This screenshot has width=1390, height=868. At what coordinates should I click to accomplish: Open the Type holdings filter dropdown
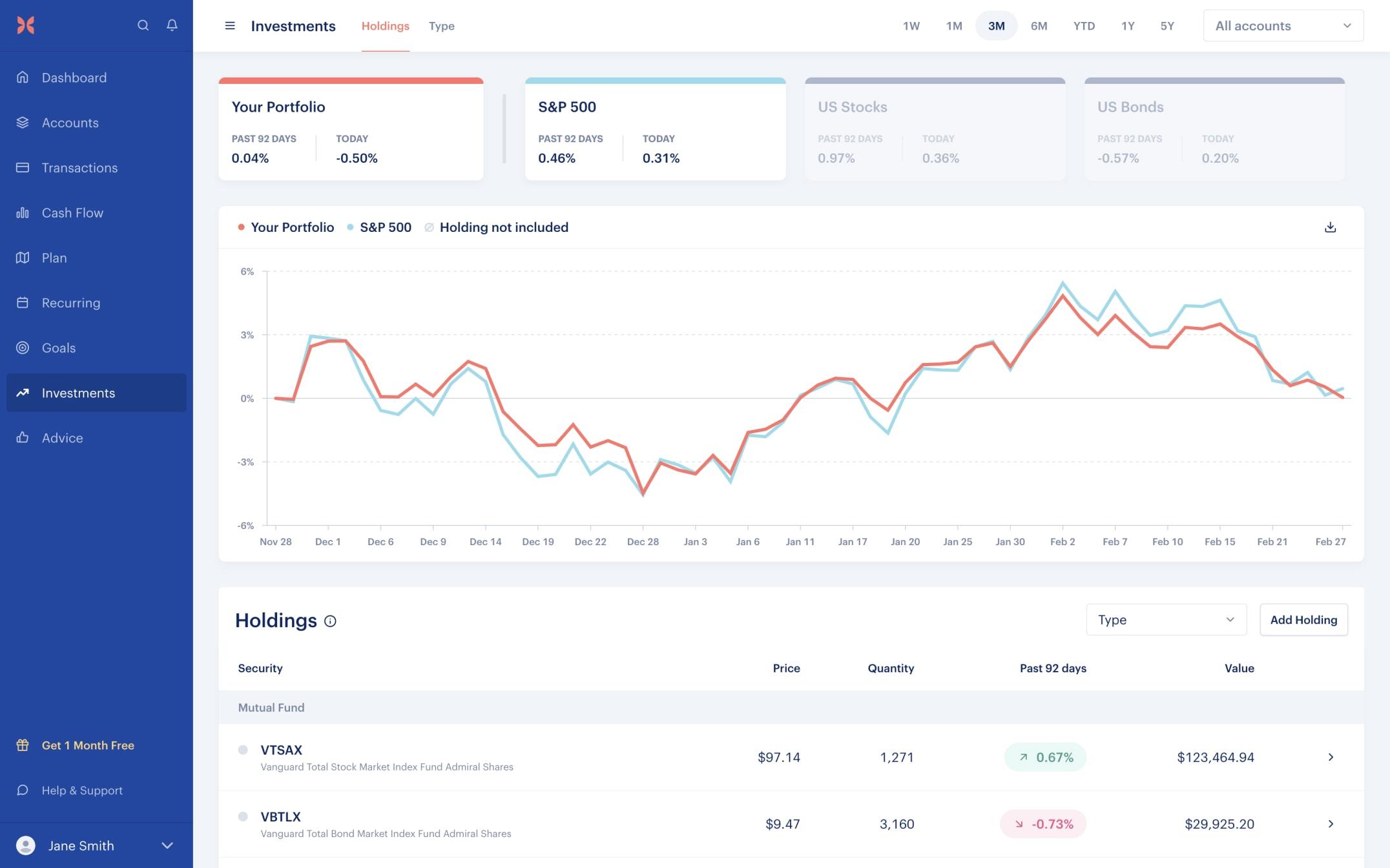pos(1166,619)
